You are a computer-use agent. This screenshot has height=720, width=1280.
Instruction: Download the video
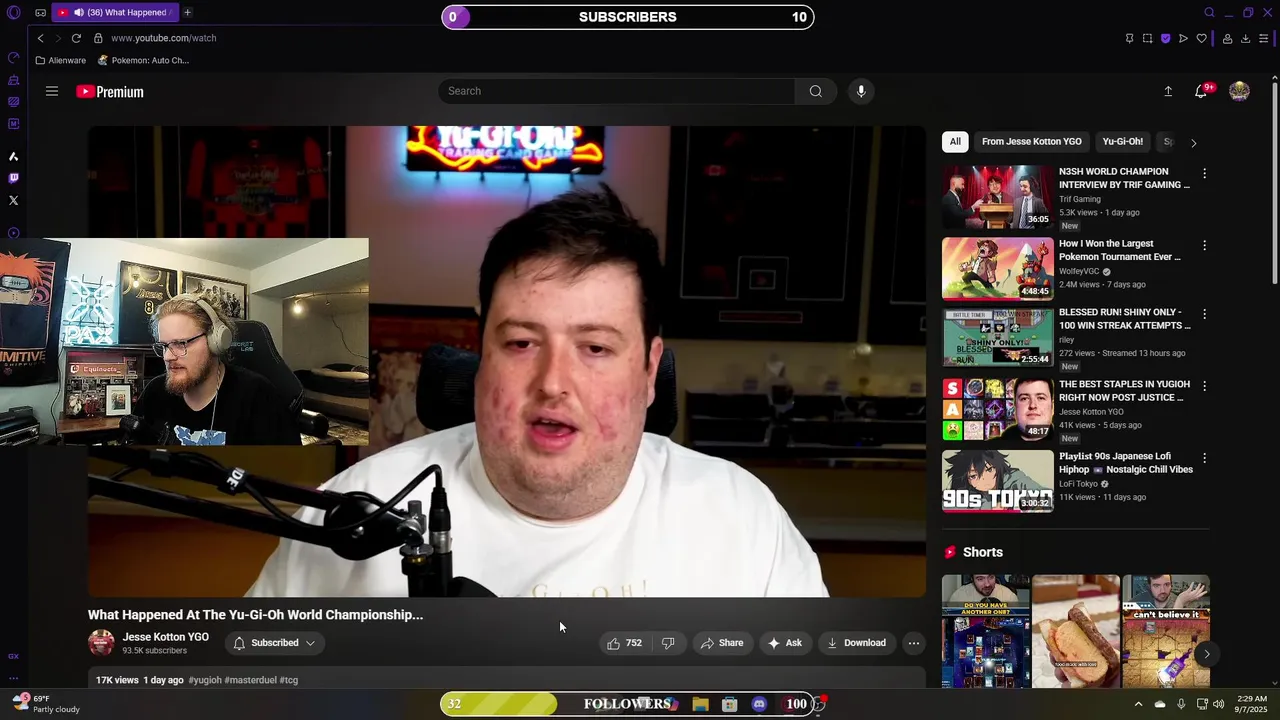(x=856, y=643)
